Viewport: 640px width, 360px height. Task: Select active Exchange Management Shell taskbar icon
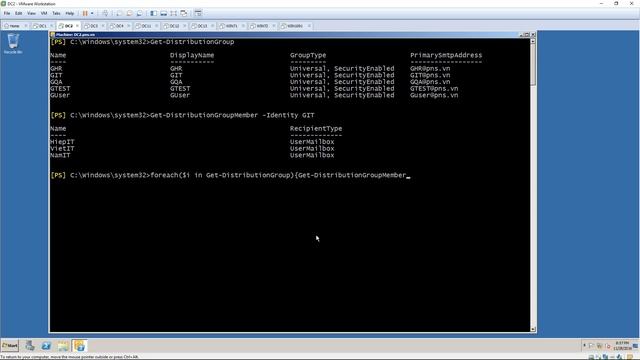click(80, 346)
